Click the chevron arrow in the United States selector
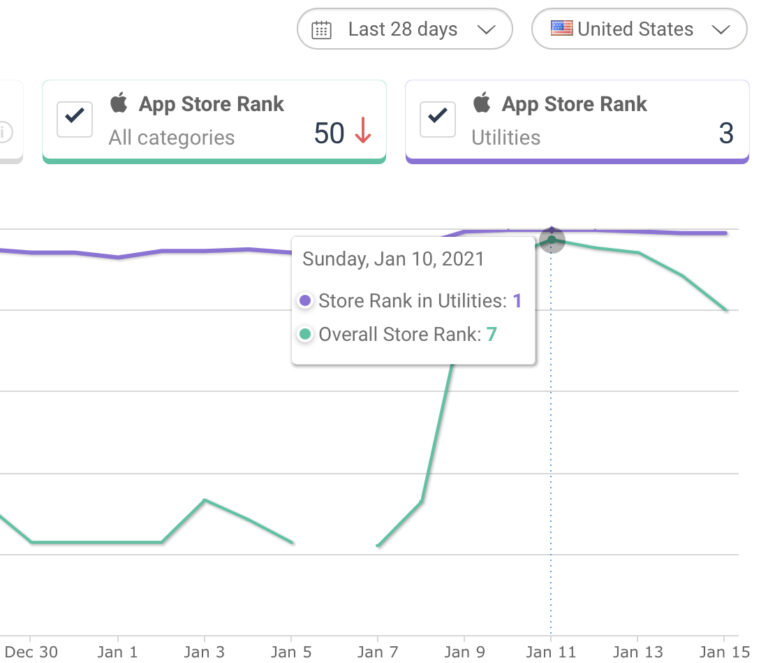Screen dimensions: 768x663 pyautogui.click(x=721, y=30)
